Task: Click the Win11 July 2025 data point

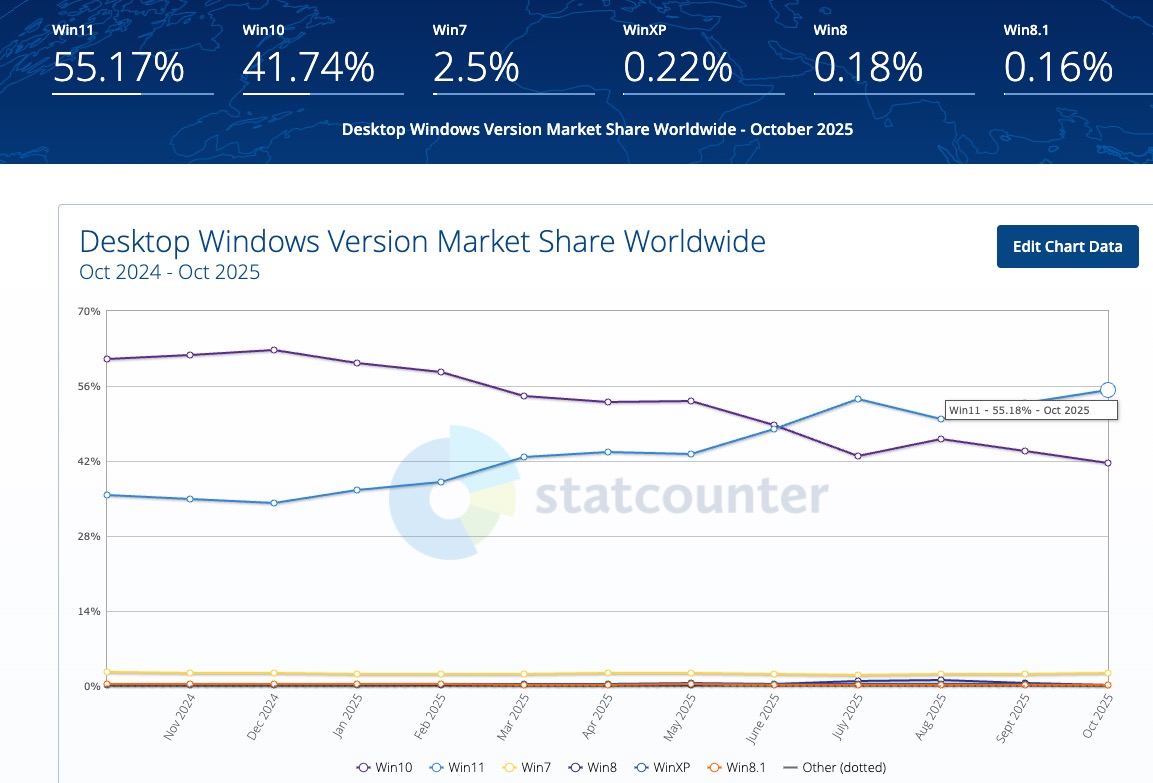Action: click(858, 399)
